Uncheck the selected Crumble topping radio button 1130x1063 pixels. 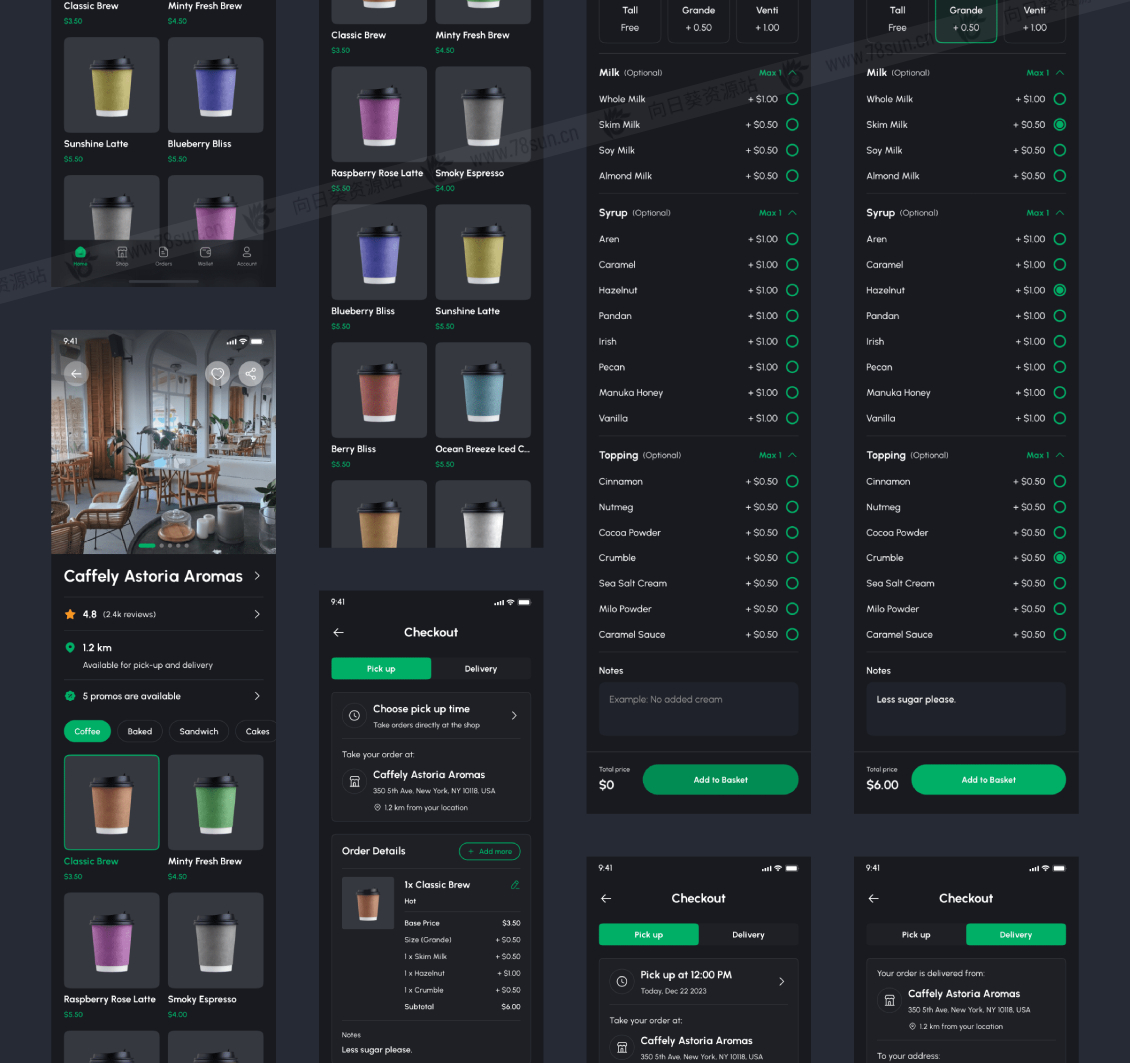(x=1059, y=558)
